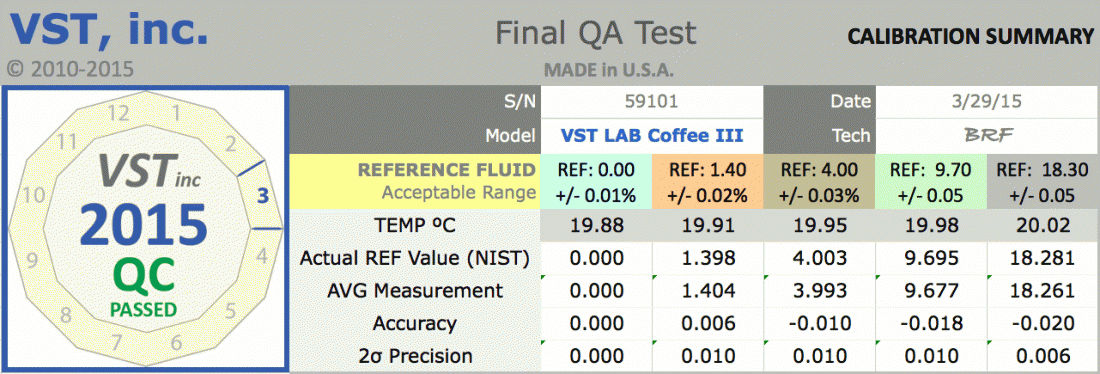
Task: Click the Actual REF Value (NIST) label
Action: click(x=414, y=258)
